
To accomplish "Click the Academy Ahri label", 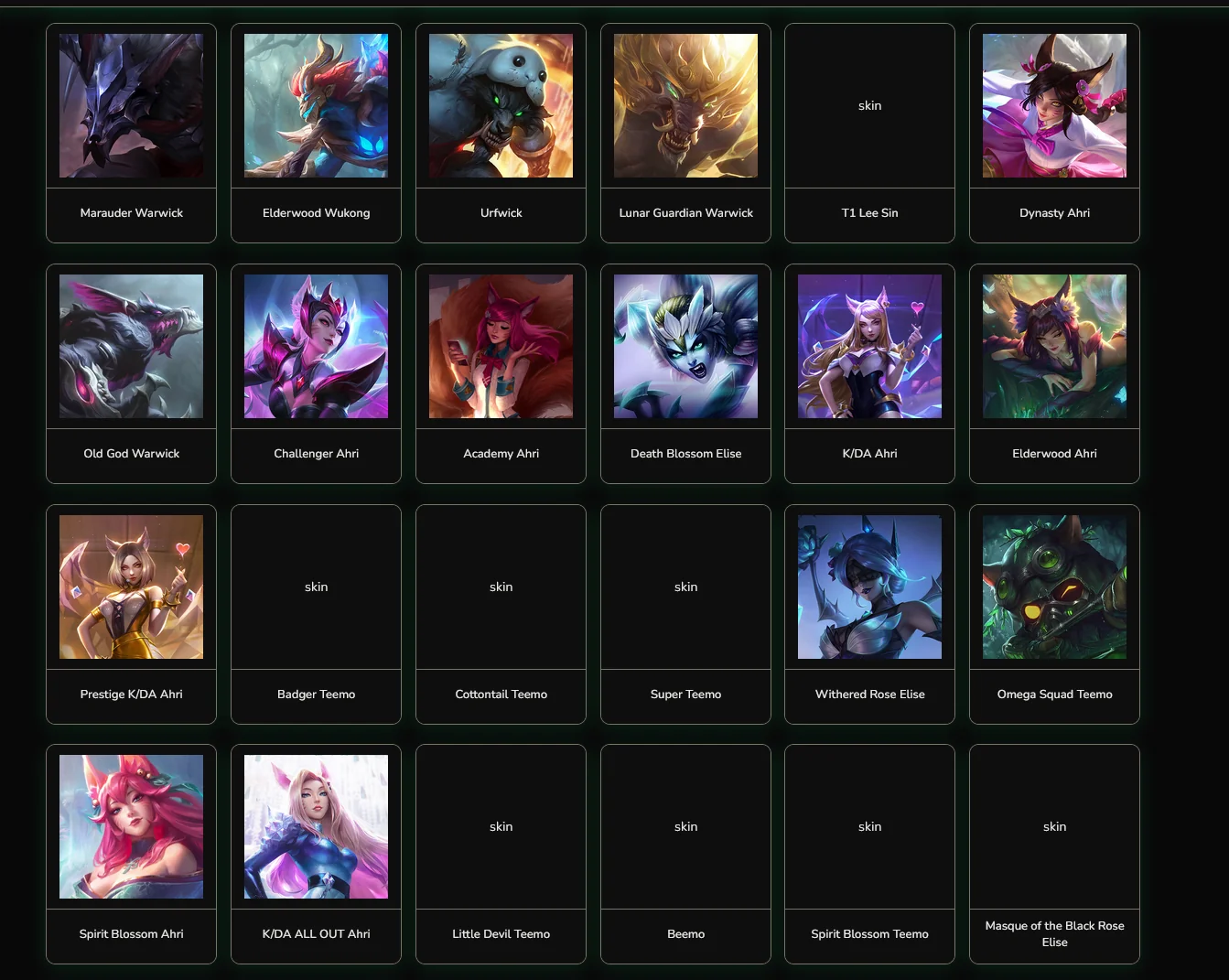I will tap(501, 454).
